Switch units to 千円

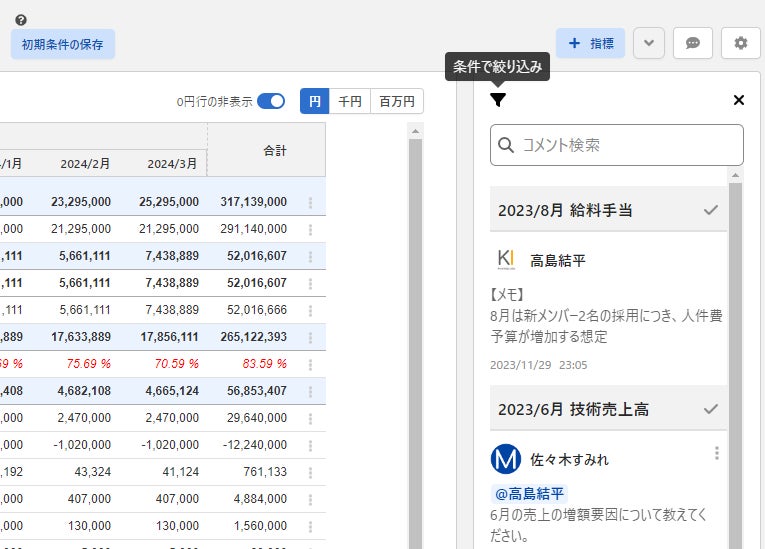tap(350, 101)
